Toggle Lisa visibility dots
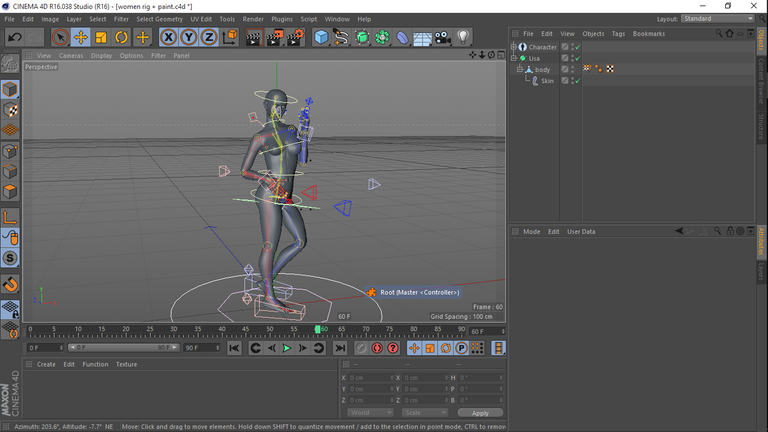The width and height of the screenshot is (768, 432). (572, 58)
